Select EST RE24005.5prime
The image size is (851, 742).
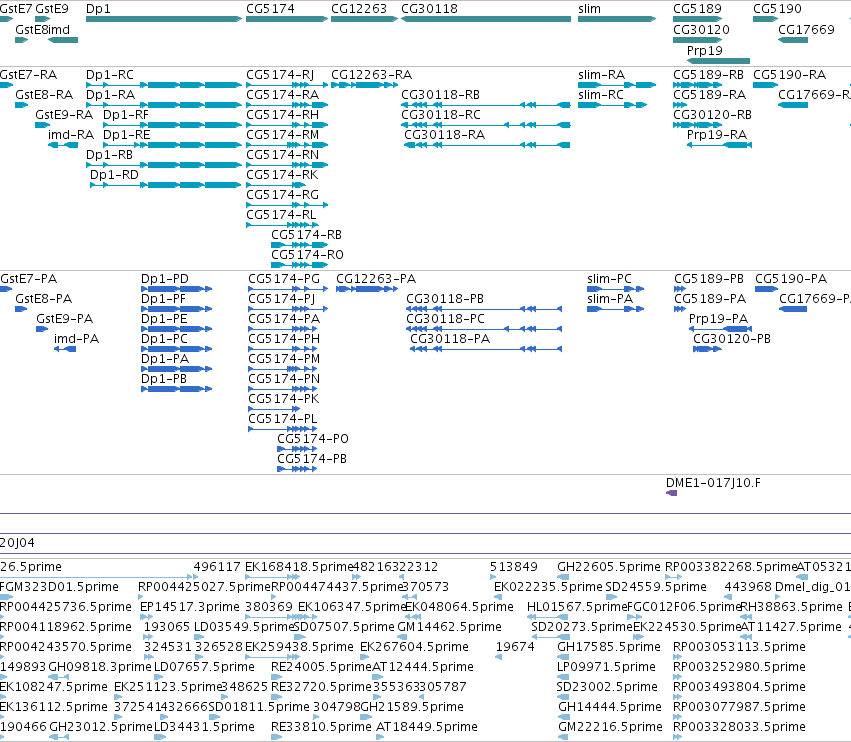(x=276, y=677)
